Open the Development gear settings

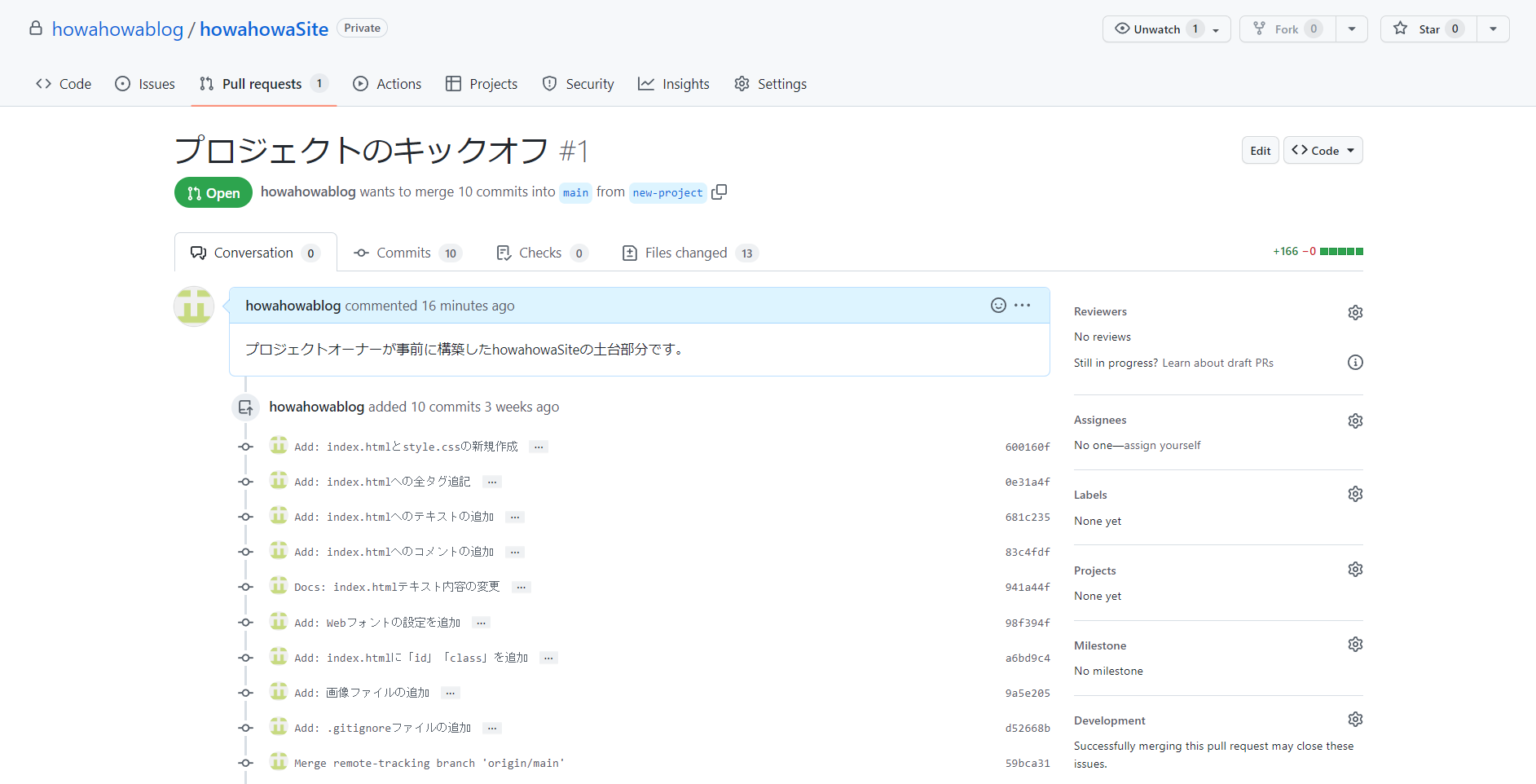pyautogui.click(x=1355, y=719)
